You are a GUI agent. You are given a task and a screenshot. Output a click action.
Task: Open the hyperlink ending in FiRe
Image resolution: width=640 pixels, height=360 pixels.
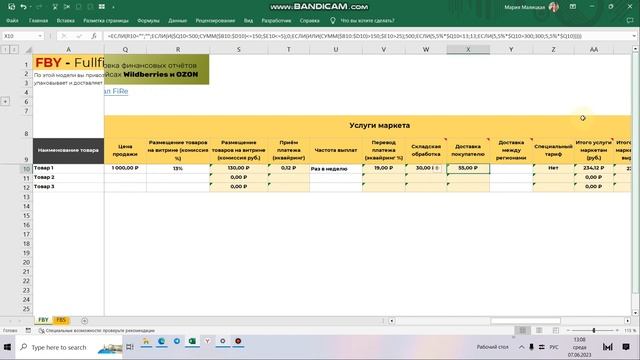[116, 91]
